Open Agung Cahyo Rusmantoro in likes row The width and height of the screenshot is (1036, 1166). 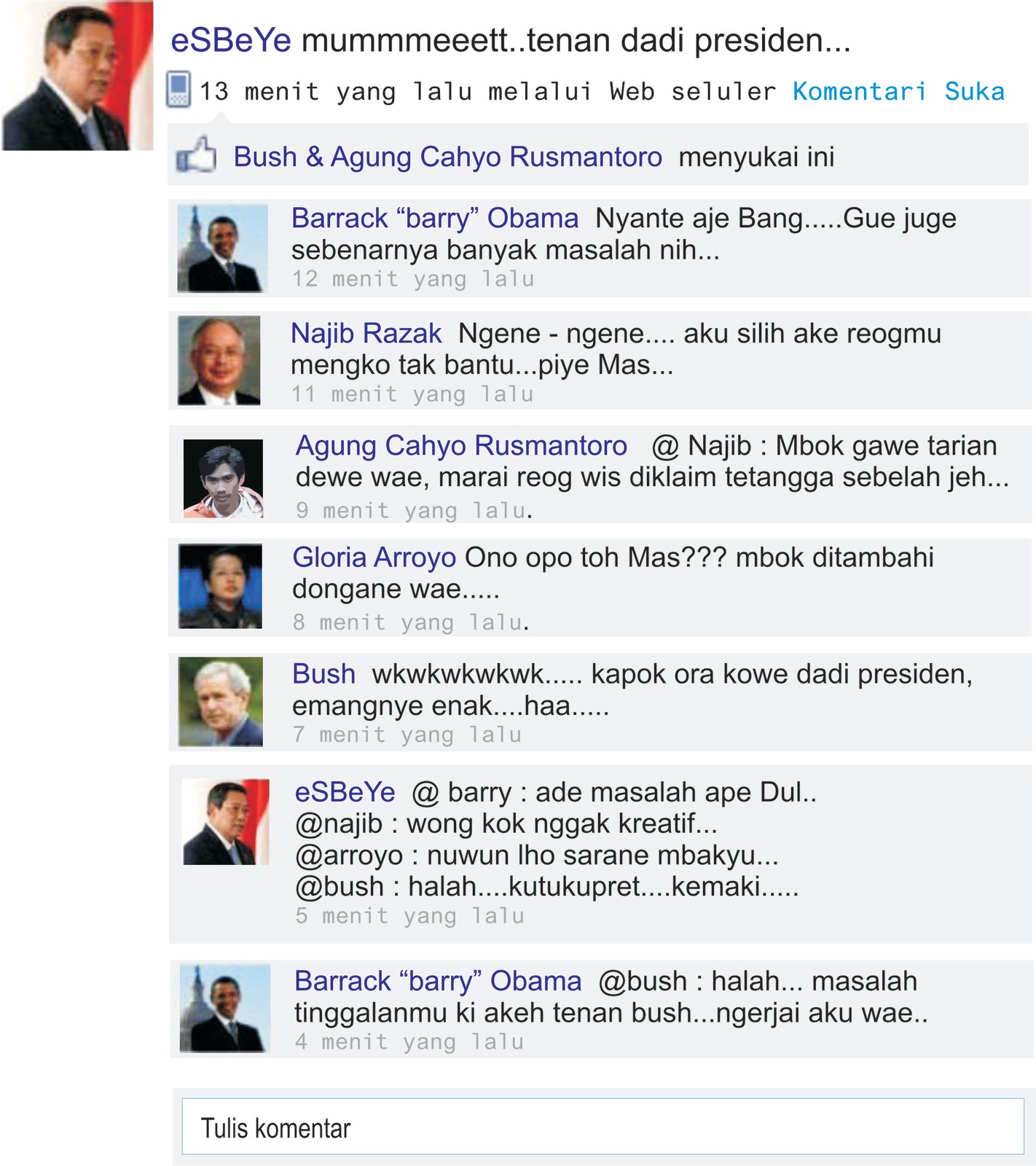click(496, 157)
